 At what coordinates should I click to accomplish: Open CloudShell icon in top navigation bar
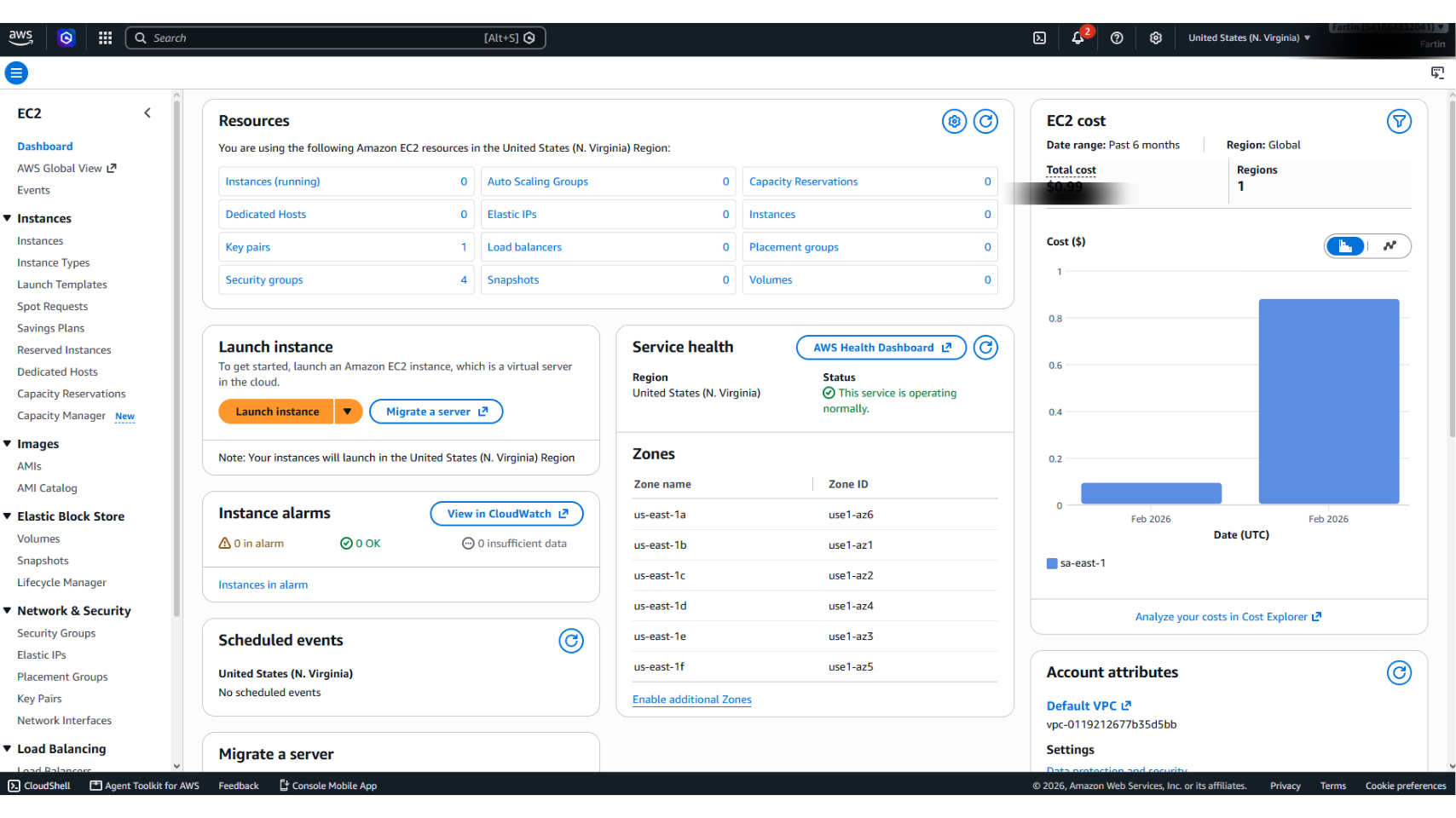coord(1039,37)
